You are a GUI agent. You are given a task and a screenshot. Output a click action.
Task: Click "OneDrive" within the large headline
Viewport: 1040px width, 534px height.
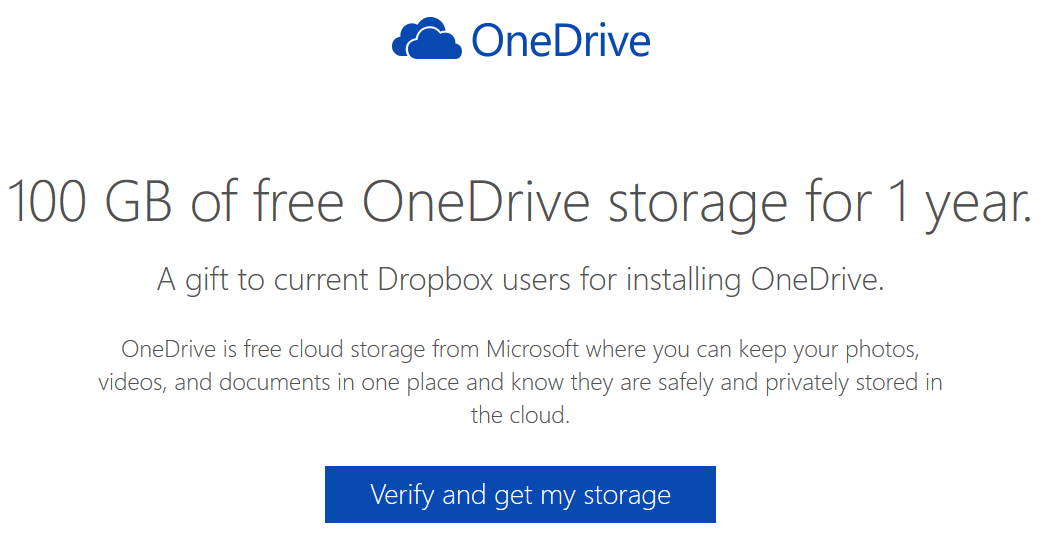[476, 203]
